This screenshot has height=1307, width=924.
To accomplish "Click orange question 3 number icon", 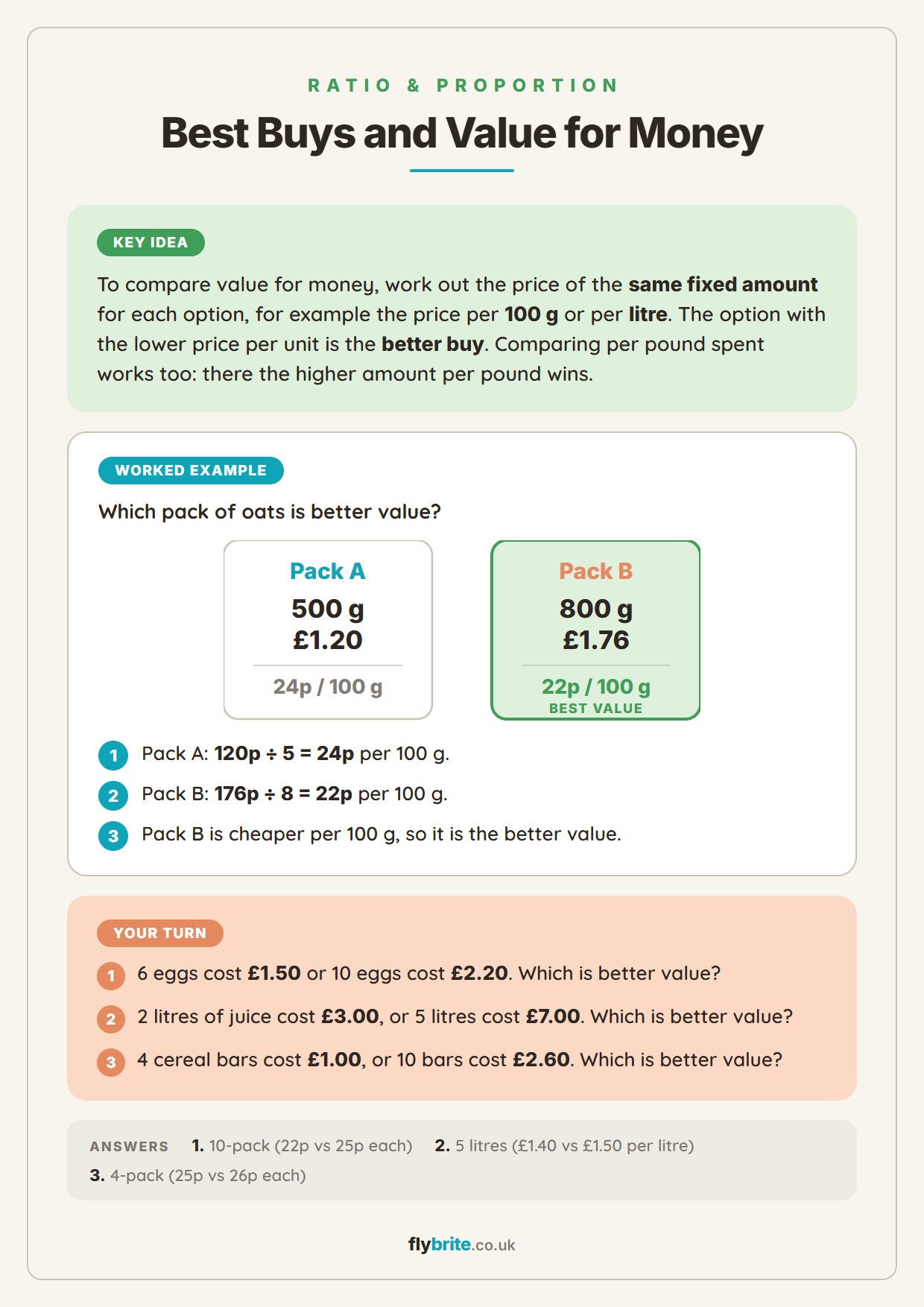I will point(111,1062).
